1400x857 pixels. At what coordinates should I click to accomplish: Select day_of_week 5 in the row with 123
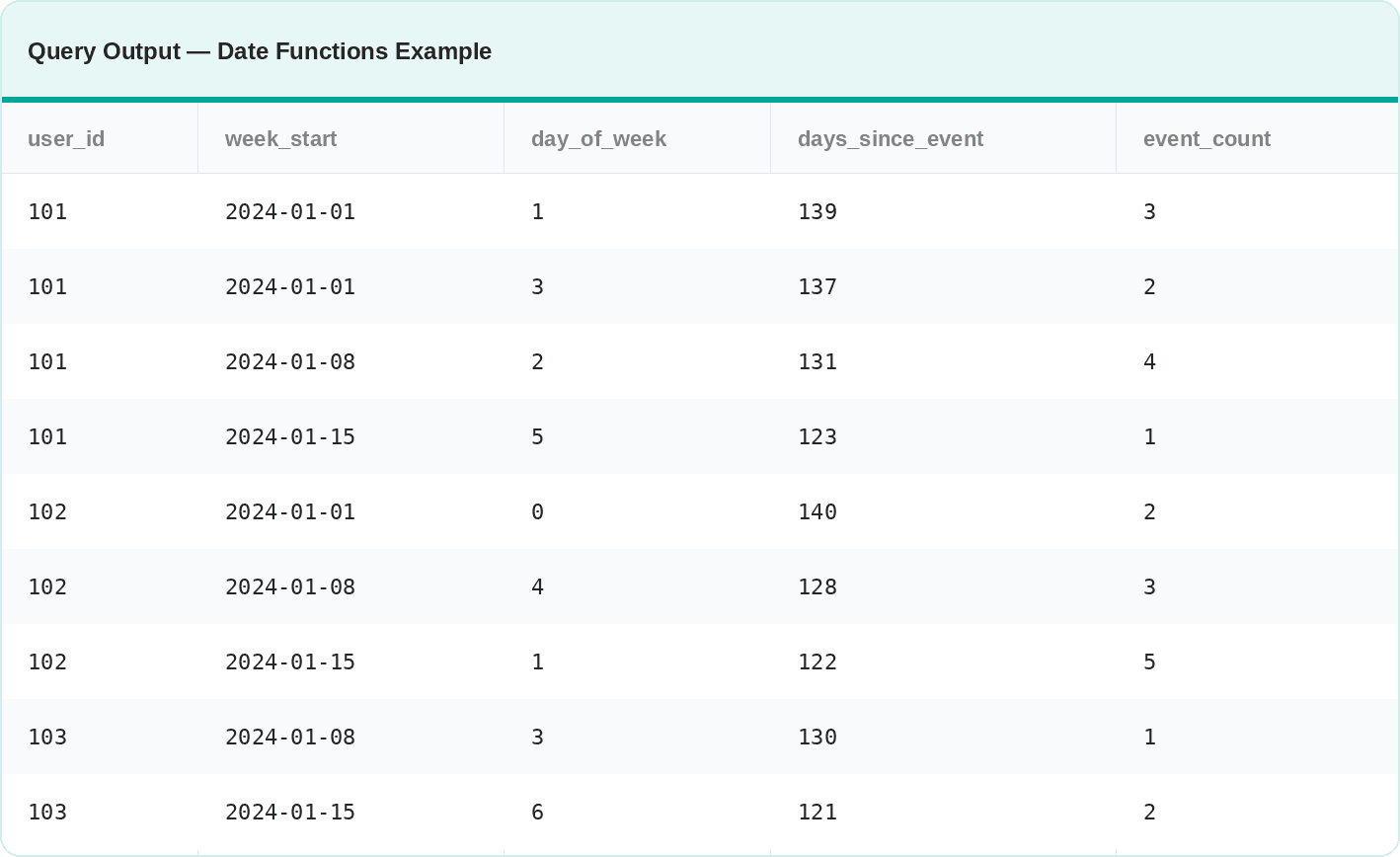coord(537,436)
